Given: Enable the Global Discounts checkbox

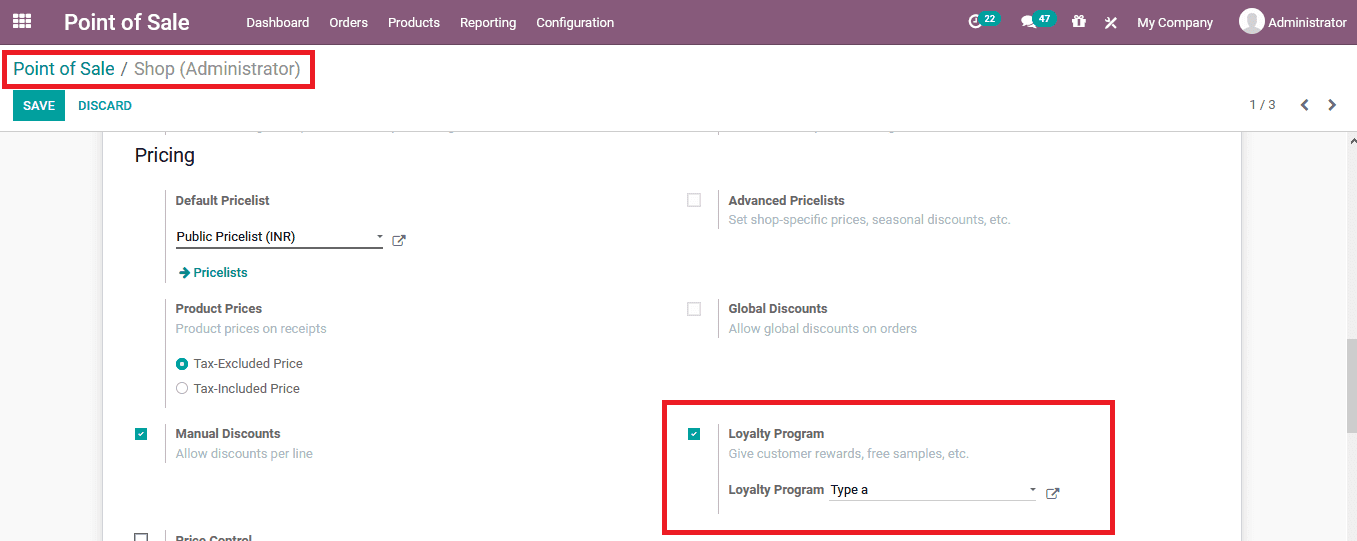Looking at the screenshot, I should (x=694, y=309).
